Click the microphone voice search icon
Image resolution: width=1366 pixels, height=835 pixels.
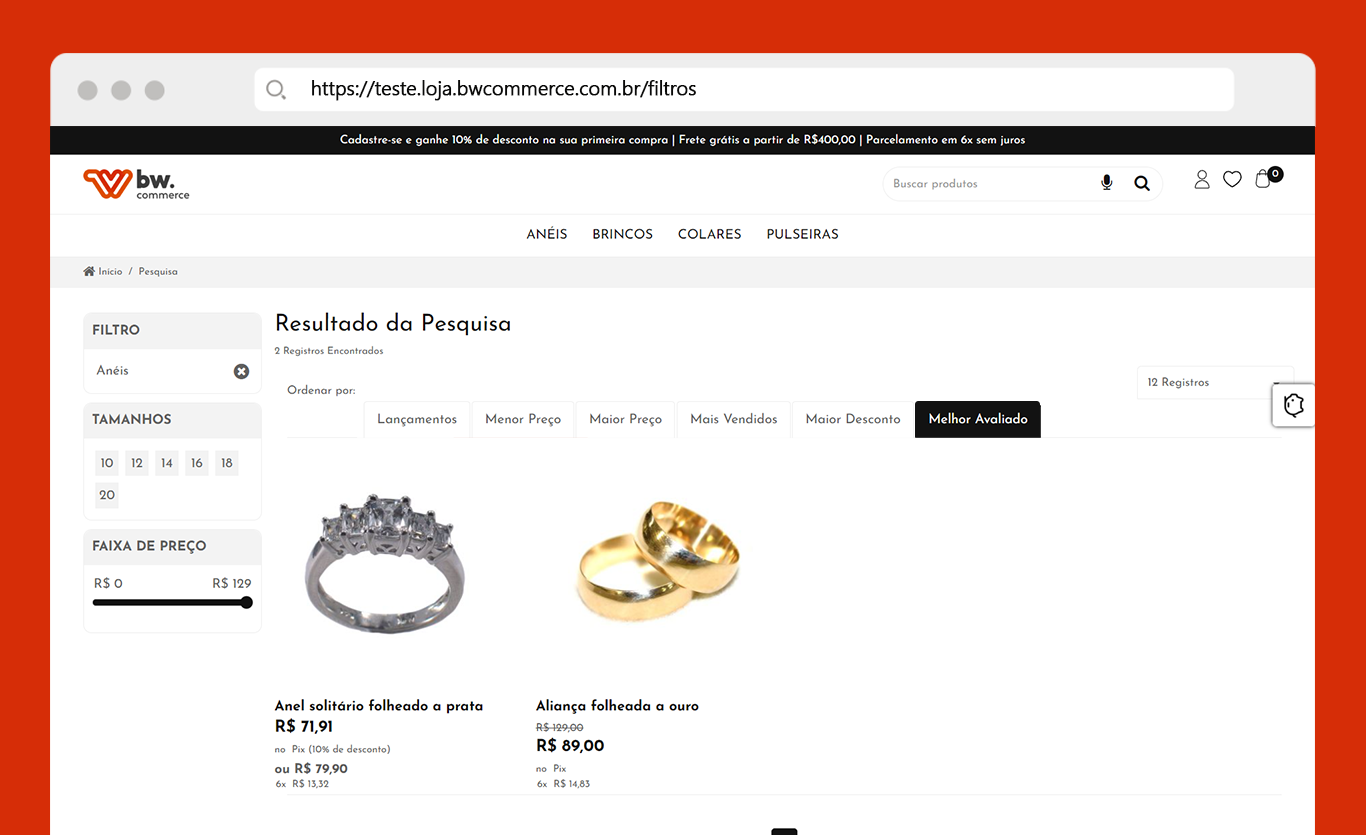click(1106, 183)
